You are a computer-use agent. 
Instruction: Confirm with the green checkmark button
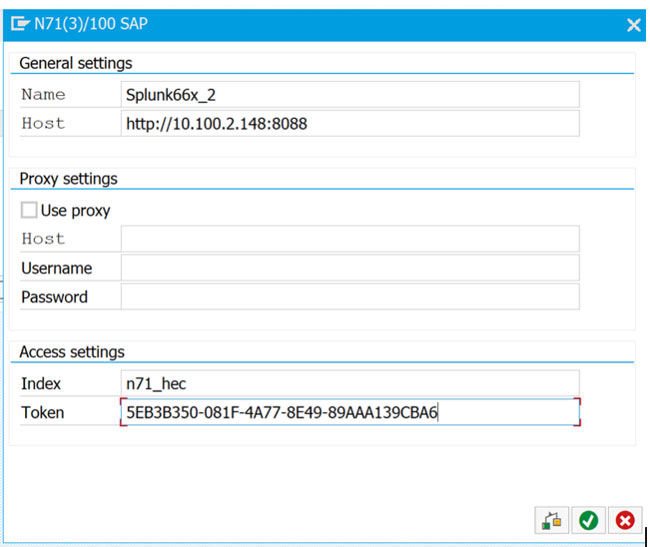click(588, 520)
